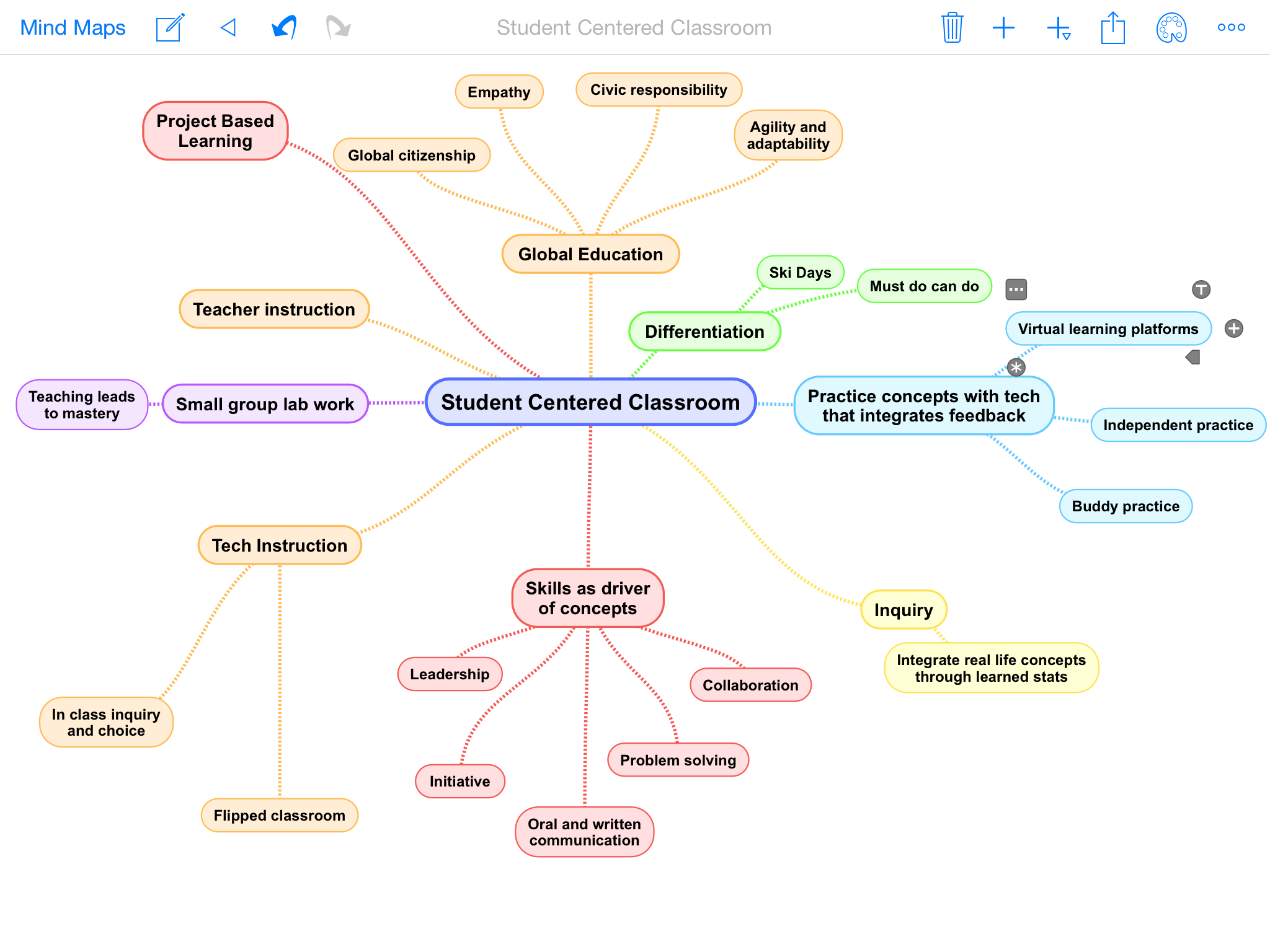Select the Global Education node
1270x952 pixels.
click(x=590, y=254)
